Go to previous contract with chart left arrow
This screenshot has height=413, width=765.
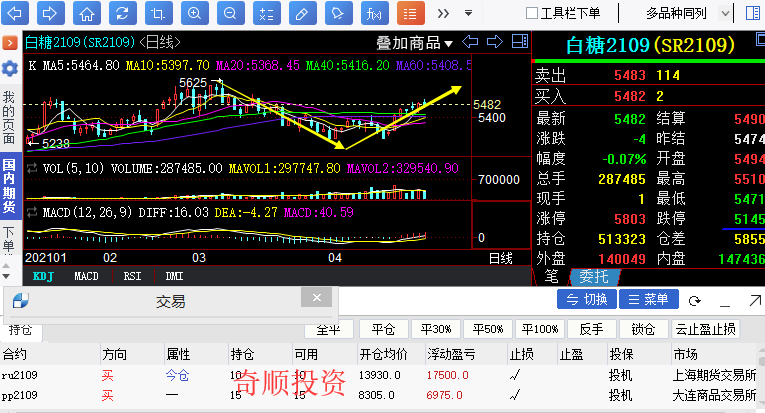(x=470, y=42)
